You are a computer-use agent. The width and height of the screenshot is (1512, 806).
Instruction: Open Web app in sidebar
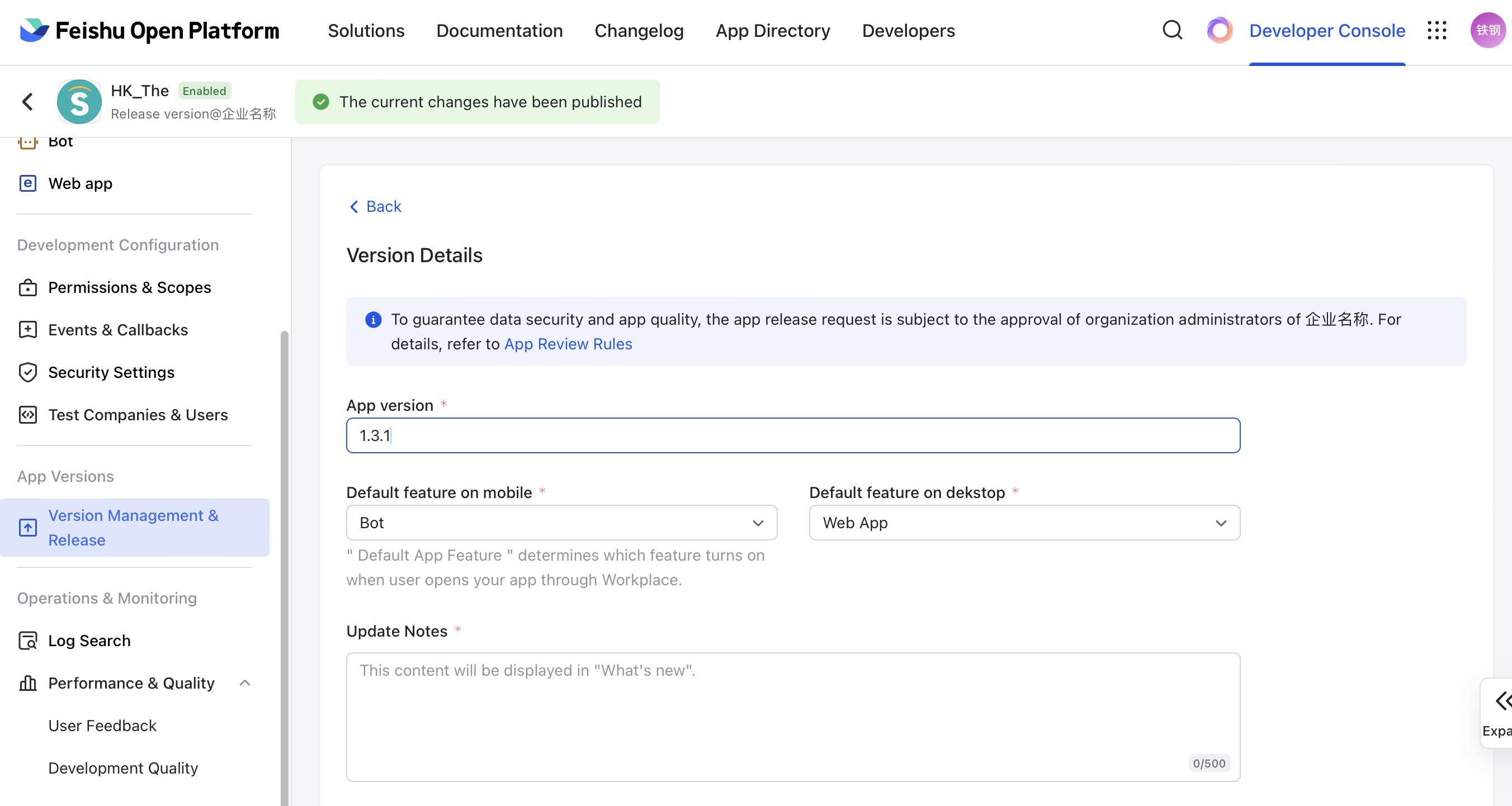tap(81, 183)
